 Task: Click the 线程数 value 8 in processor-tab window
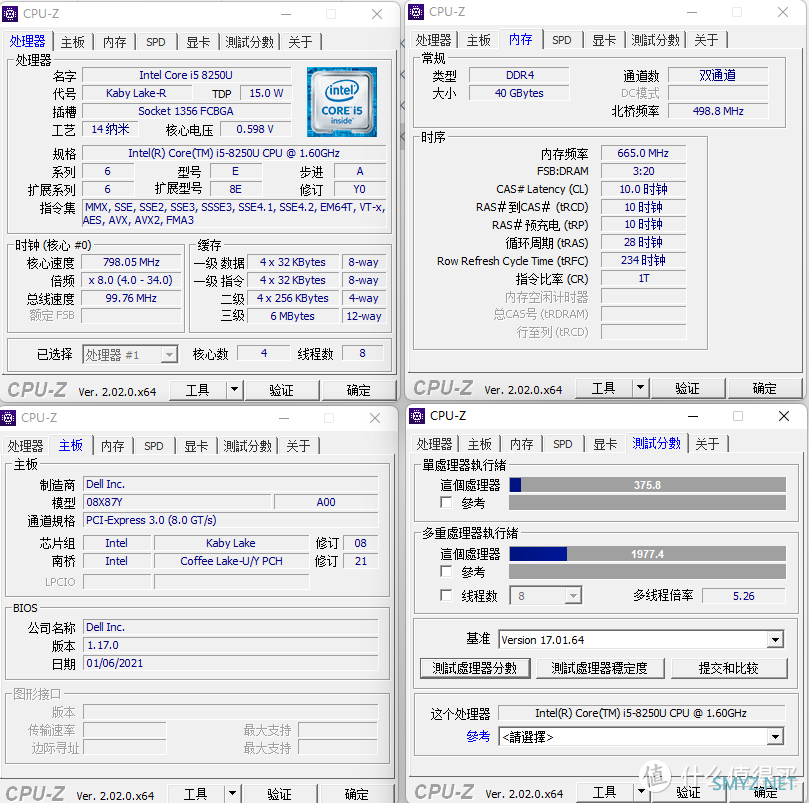pyautogui.click(x=362, y=353)
